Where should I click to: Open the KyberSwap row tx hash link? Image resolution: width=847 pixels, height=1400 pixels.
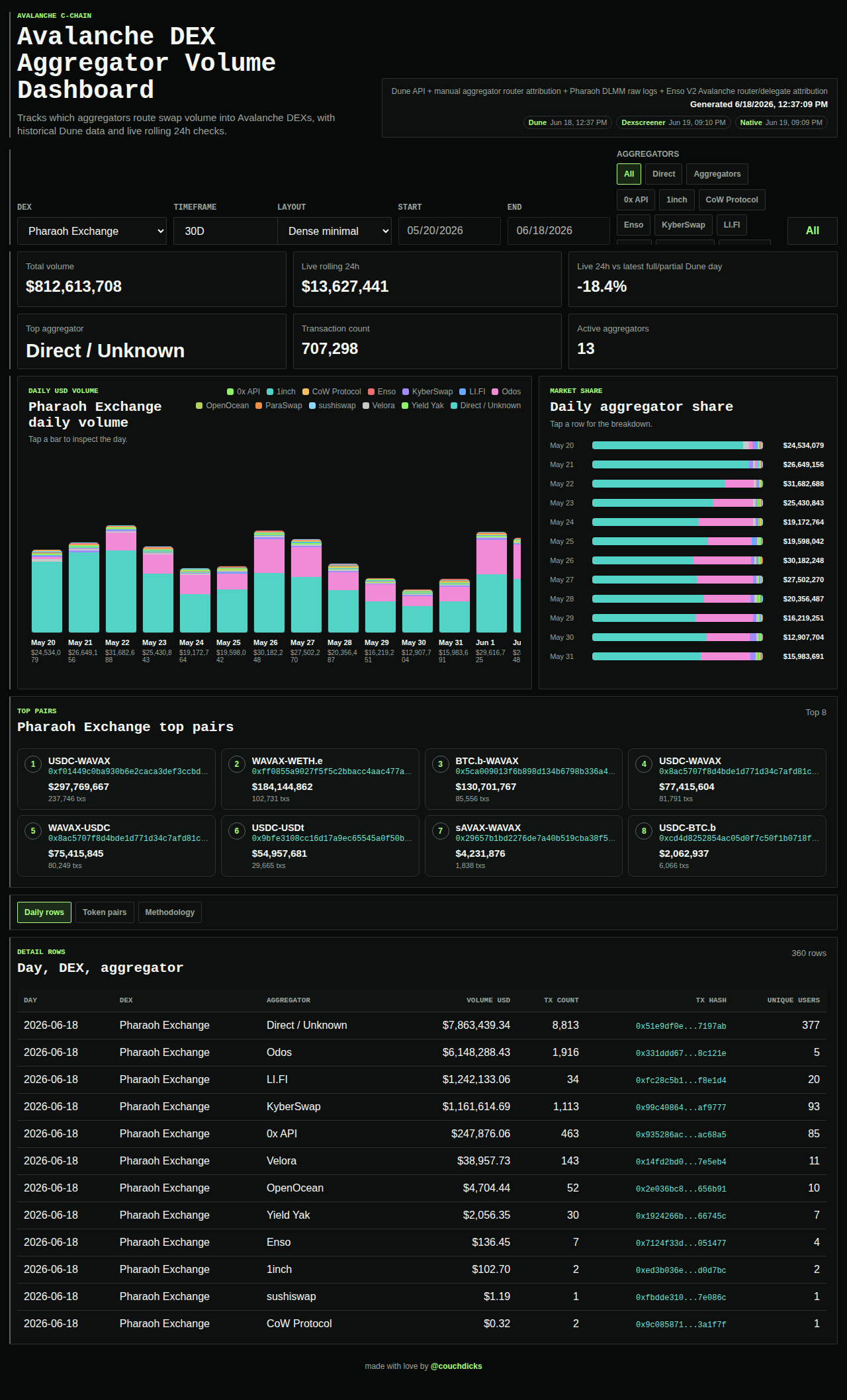681,1108
